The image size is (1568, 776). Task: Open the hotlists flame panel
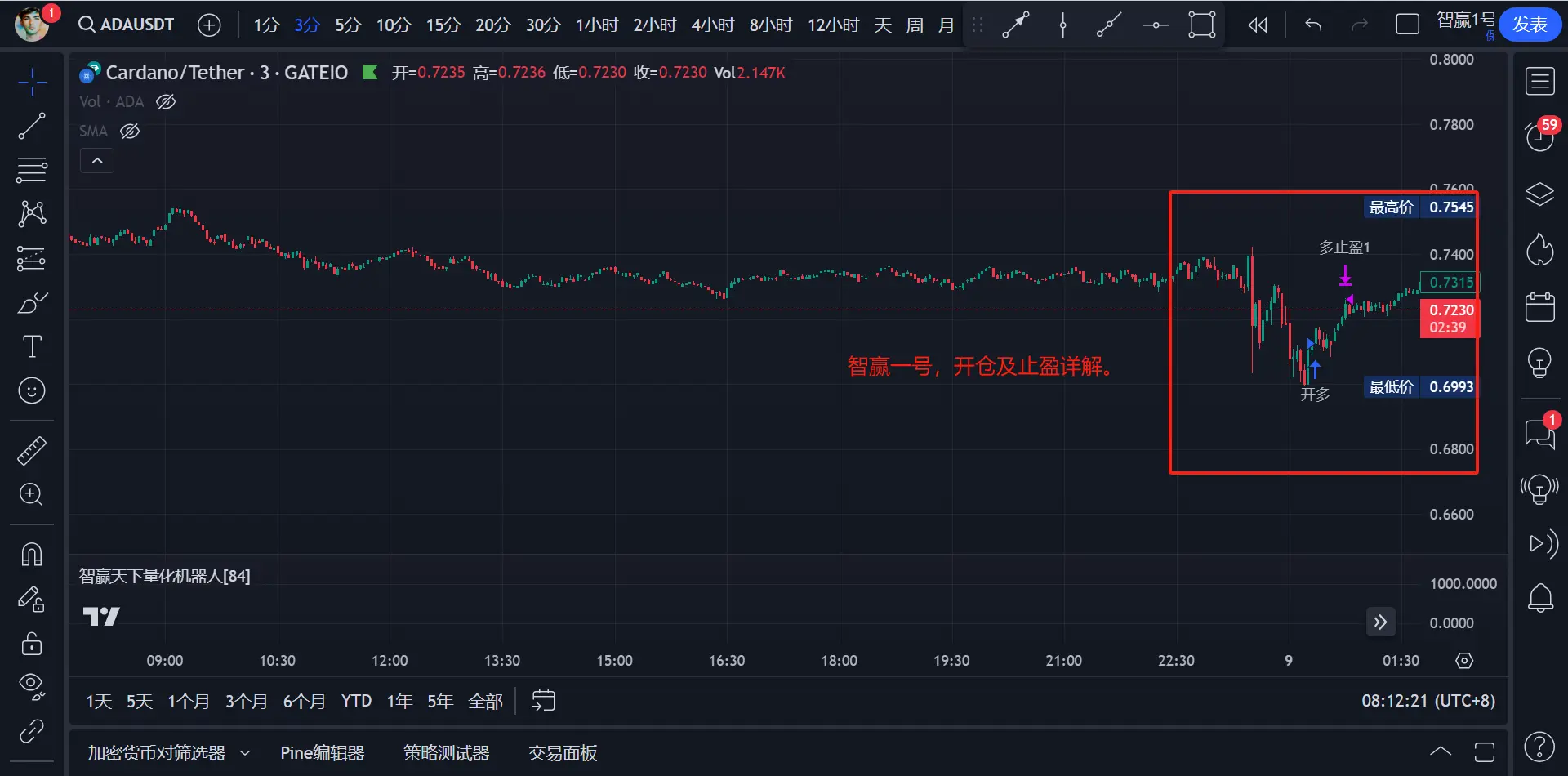click(x=1540, y=250)
